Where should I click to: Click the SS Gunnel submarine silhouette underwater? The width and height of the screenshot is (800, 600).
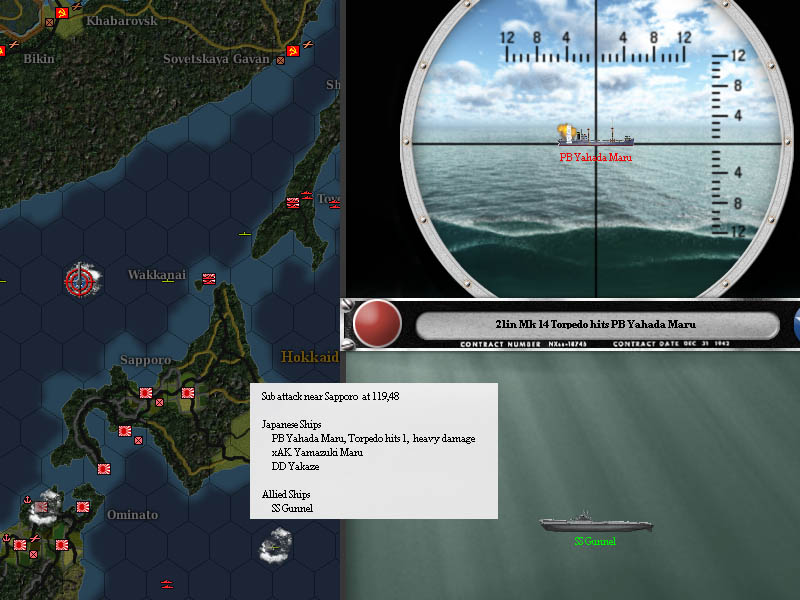[596, 522]
